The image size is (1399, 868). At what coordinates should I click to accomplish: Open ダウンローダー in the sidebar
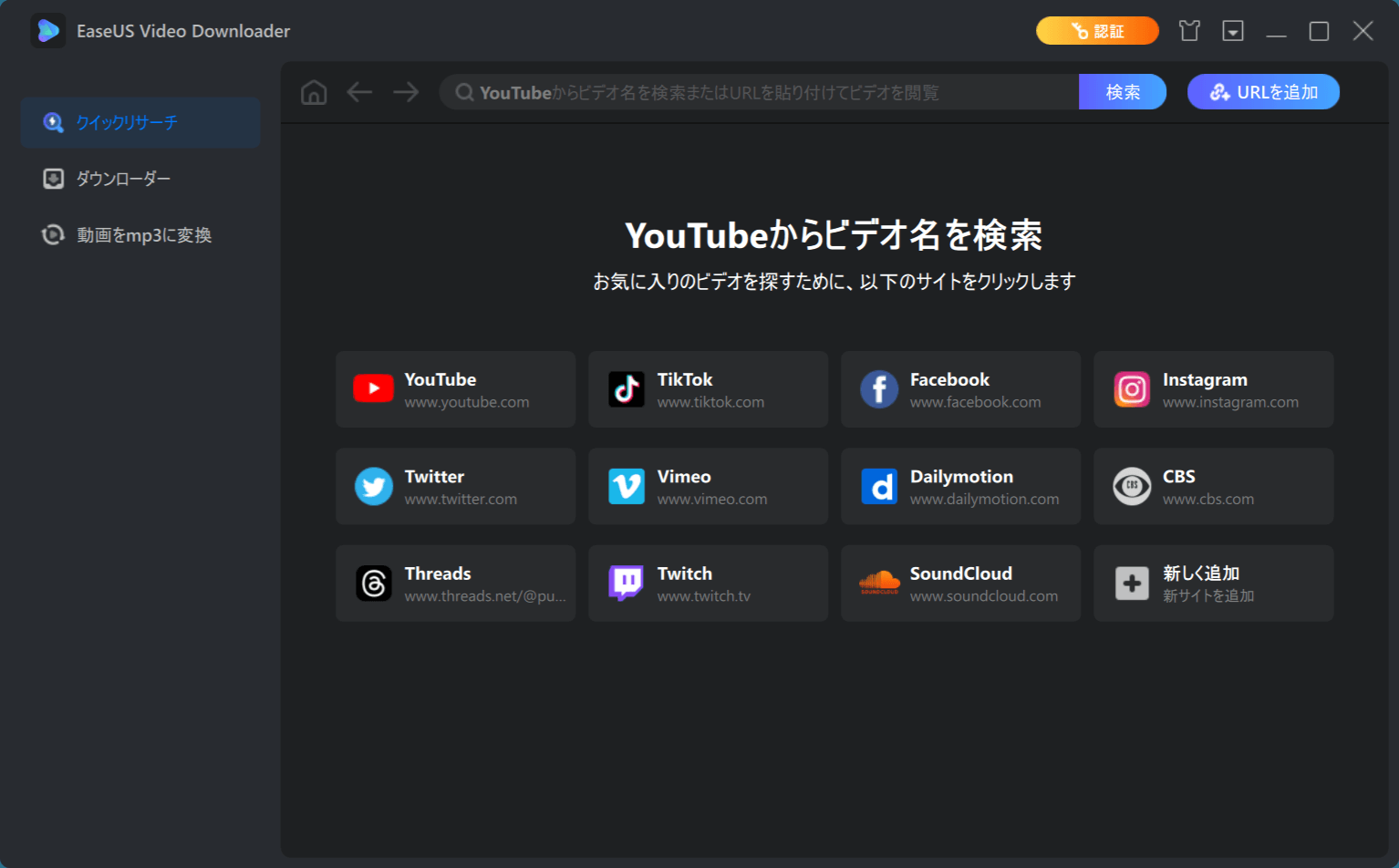[x=140, y=179]
